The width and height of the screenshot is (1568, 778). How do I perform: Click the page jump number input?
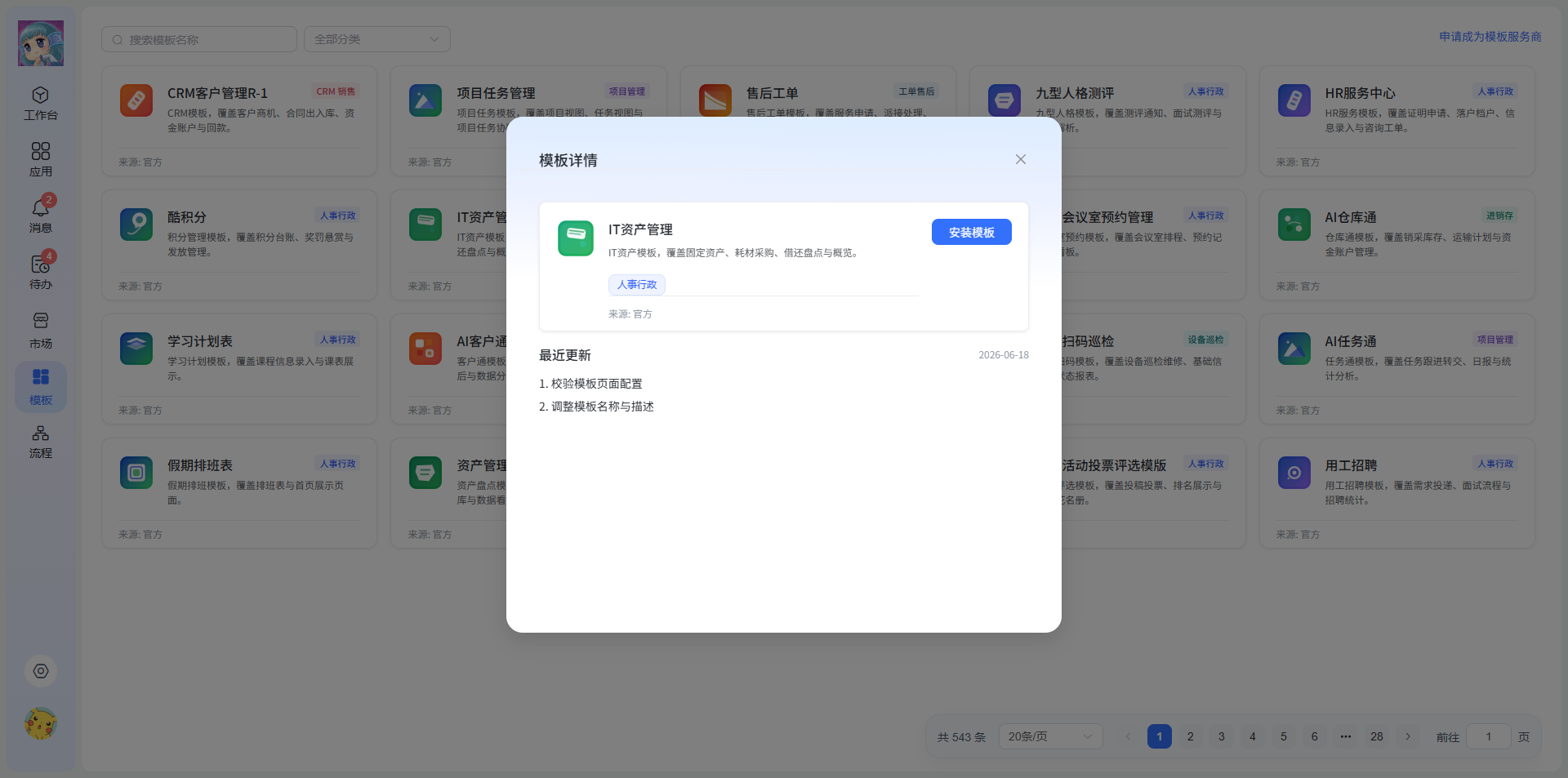1489,736
